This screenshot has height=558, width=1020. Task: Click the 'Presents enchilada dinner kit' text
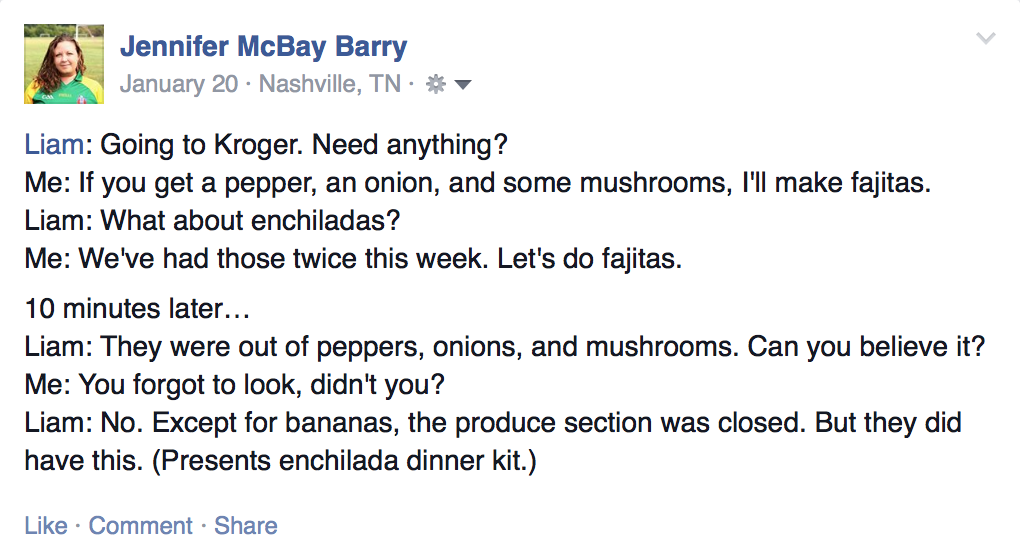pos(334,461)
